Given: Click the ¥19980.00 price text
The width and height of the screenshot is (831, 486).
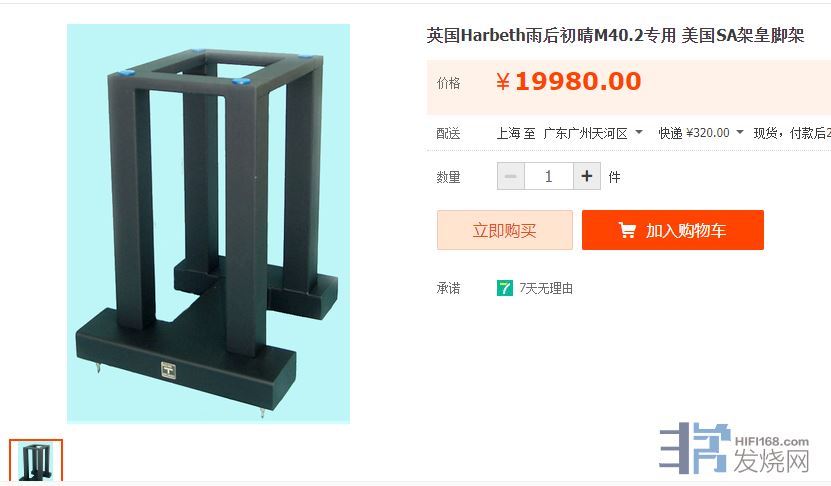Looking at the screenshot, I should [x=569, y=82].
